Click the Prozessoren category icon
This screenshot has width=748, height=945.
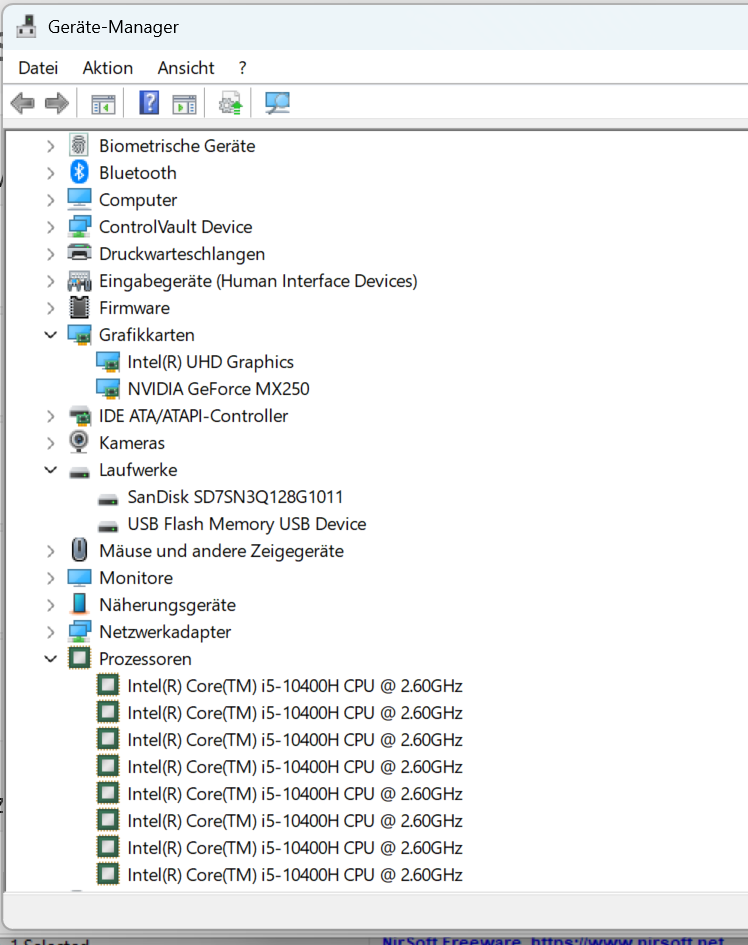79,658
